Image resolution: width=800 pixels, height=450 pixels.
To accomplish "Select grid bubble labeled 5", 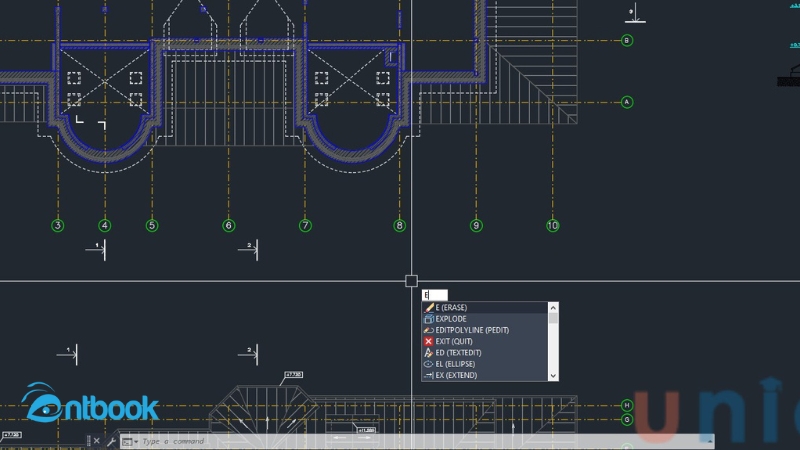I will point(152,226).
